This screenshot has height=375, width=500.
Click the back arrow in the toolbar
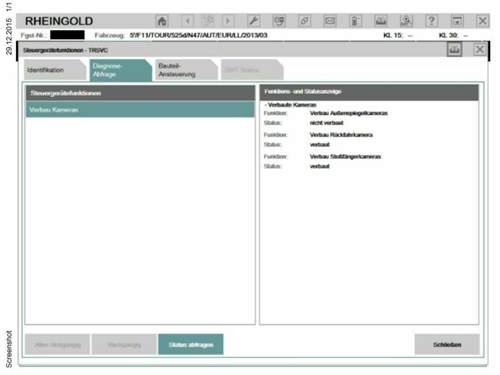coord(188,21)
